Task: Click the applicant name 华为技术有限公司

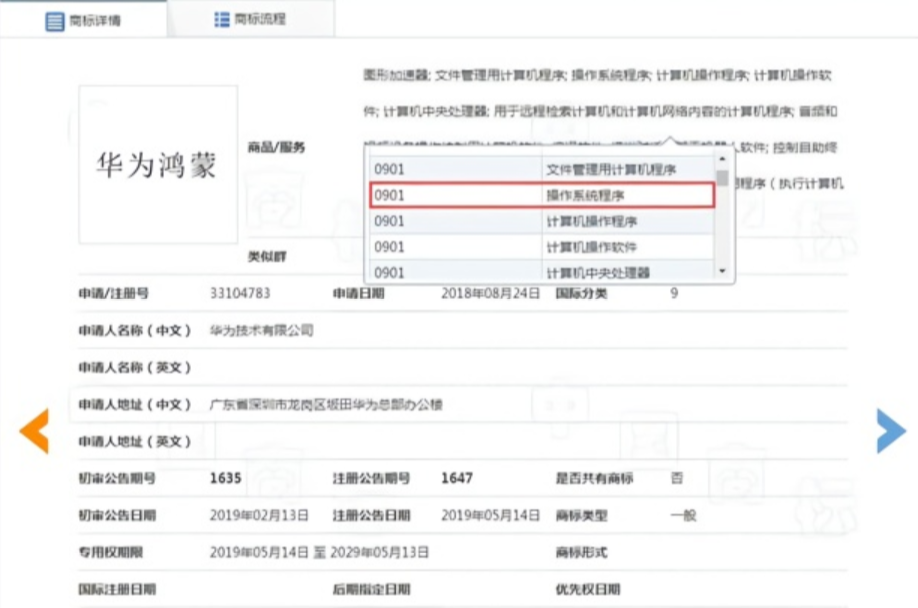Action: coord(262,331)
